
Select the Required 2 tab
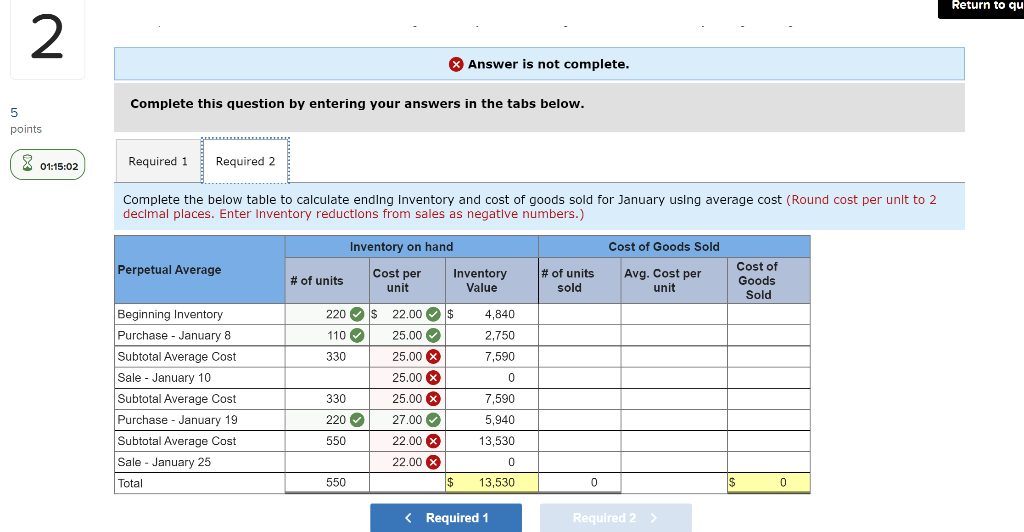(x=246, y=161)
